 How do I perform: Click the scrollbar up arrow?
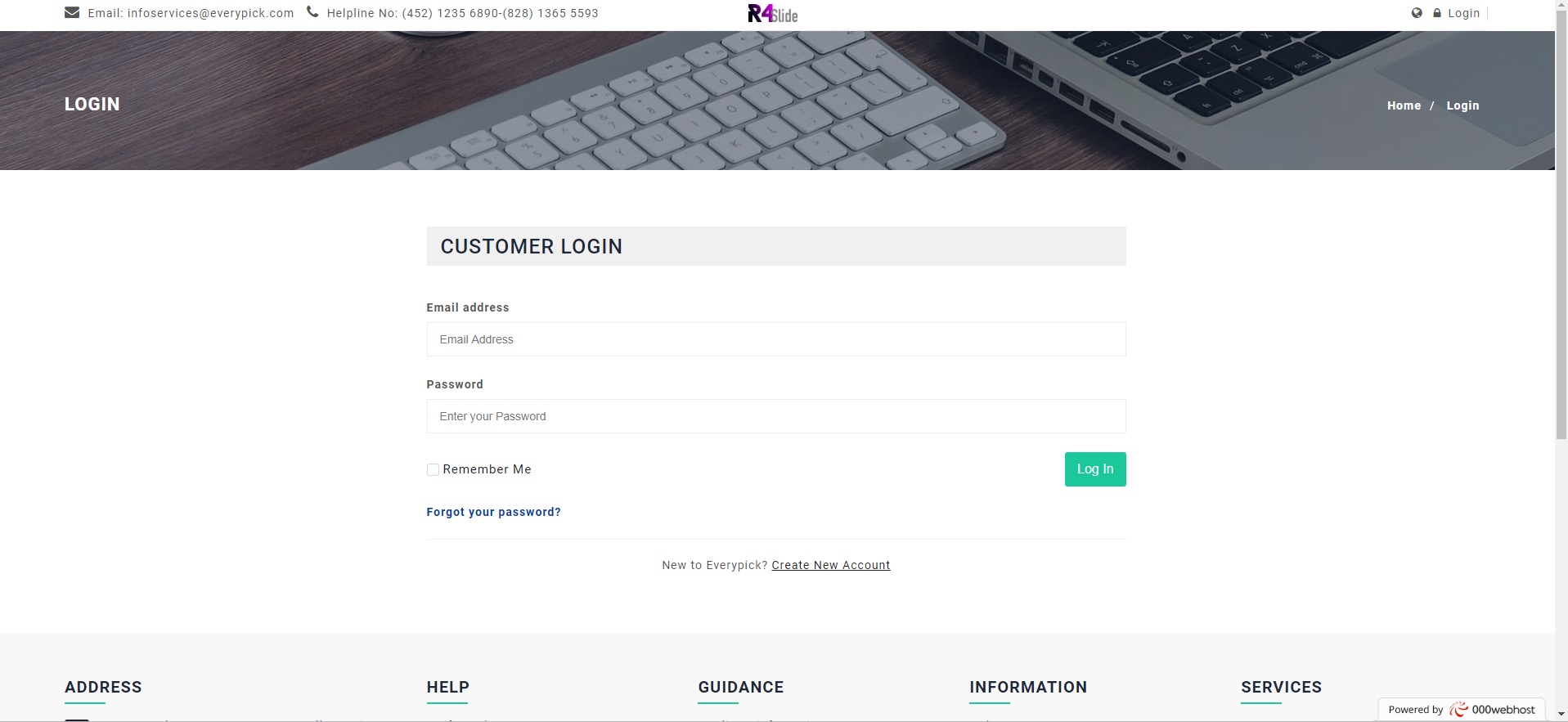click(1561, 6)
